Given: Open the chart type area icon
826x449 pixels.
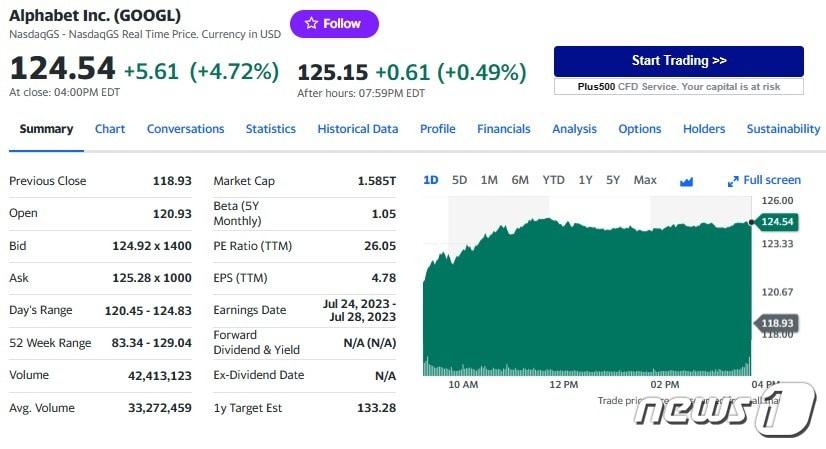Looking at the screenshot, I should tap(686, 182).
